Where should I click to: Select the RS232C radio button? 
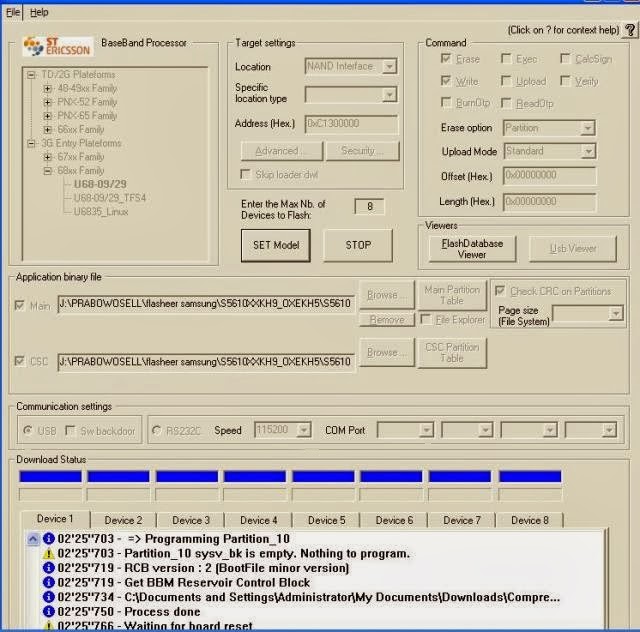(x=156, y=430)
